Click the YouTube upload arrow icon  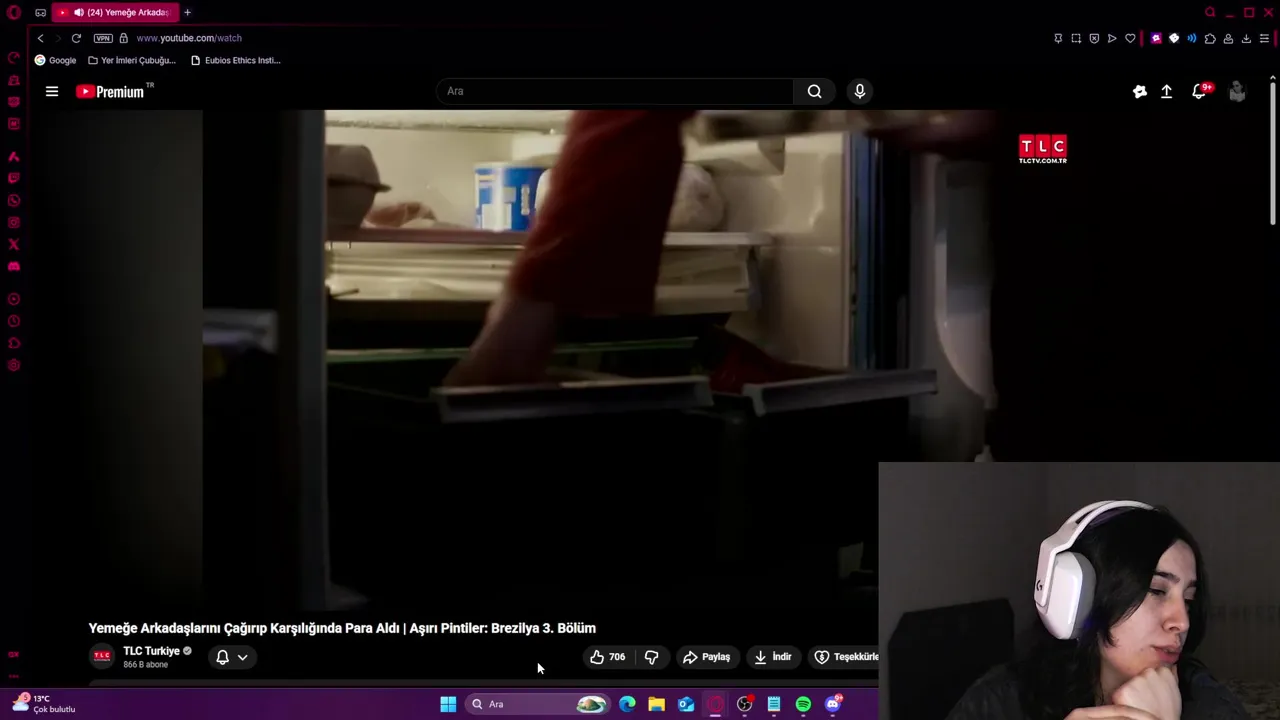click(1166, 91)
